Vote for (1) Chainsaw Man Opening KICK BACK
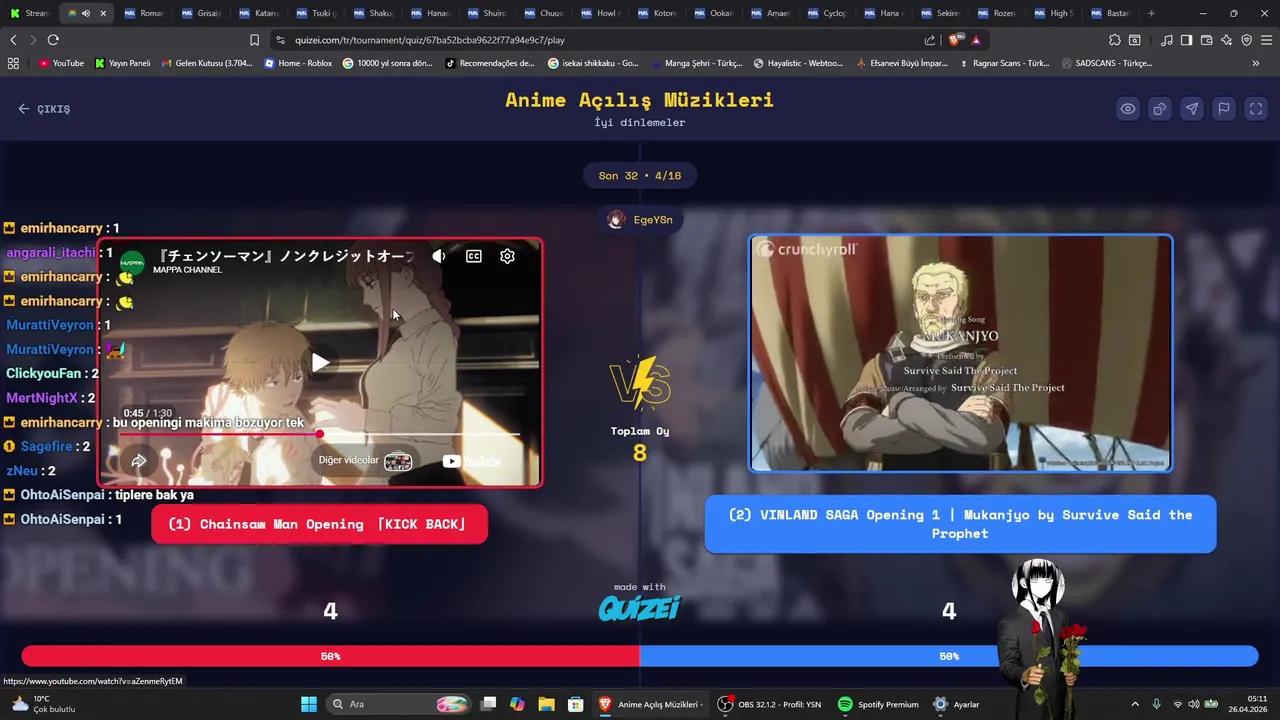The height and width of the screenshot is (720, 1280). click(319, 524)
